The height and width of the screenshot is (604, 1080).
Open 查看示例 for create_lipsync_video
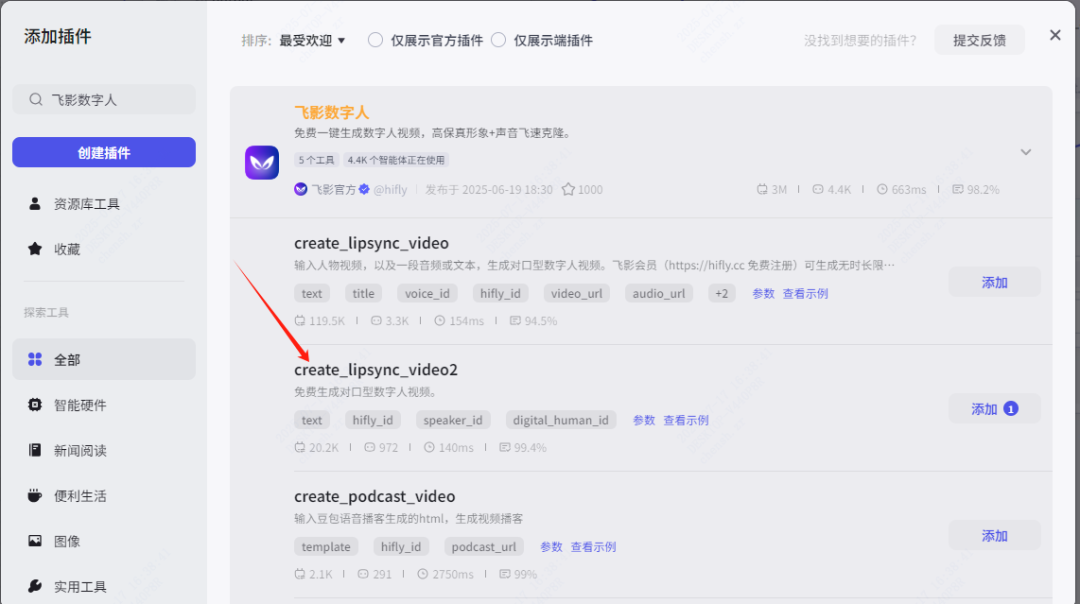(x=805, y=293)
